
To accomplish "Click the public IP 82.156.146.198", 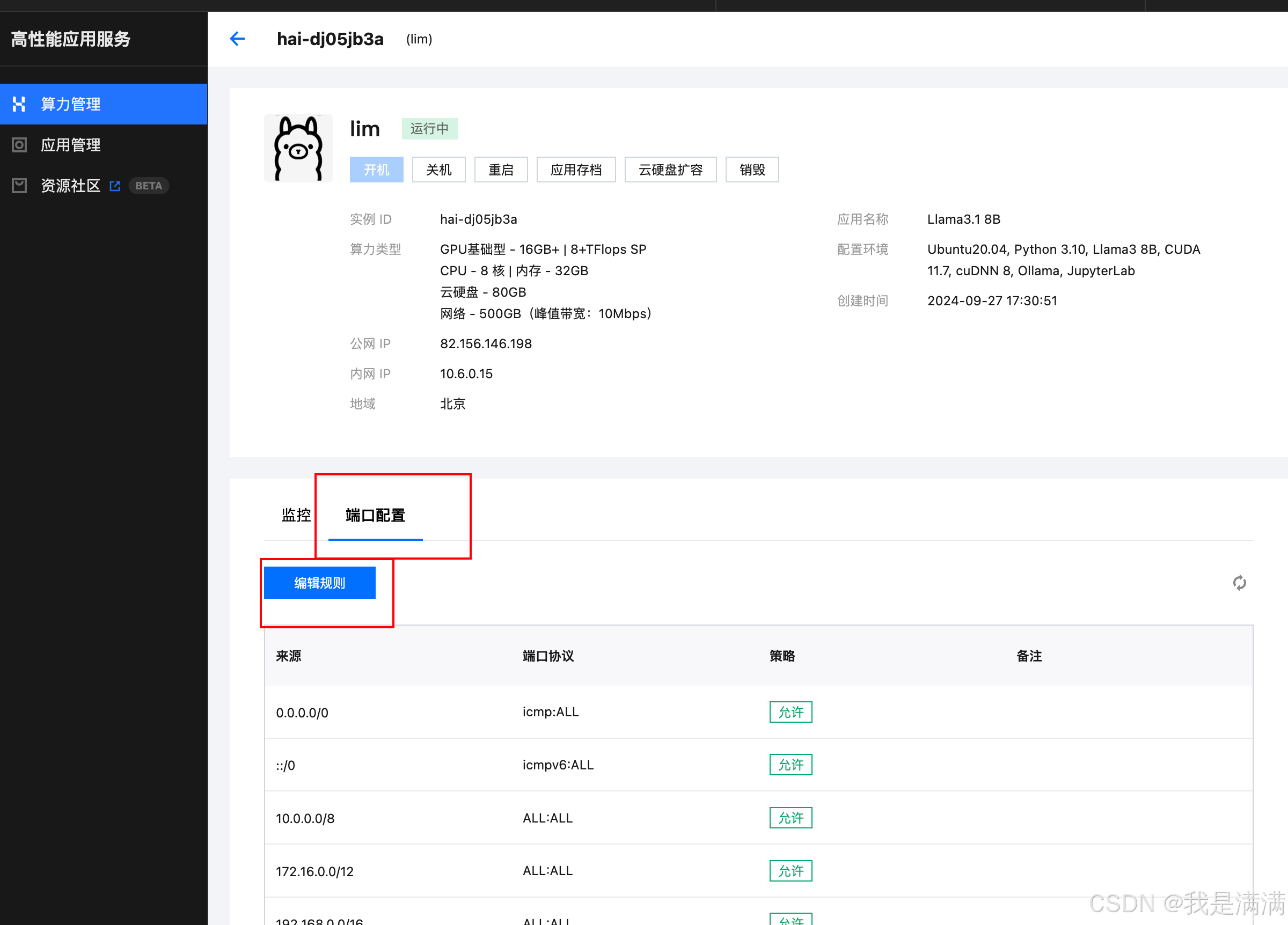I will pos(486,343).
